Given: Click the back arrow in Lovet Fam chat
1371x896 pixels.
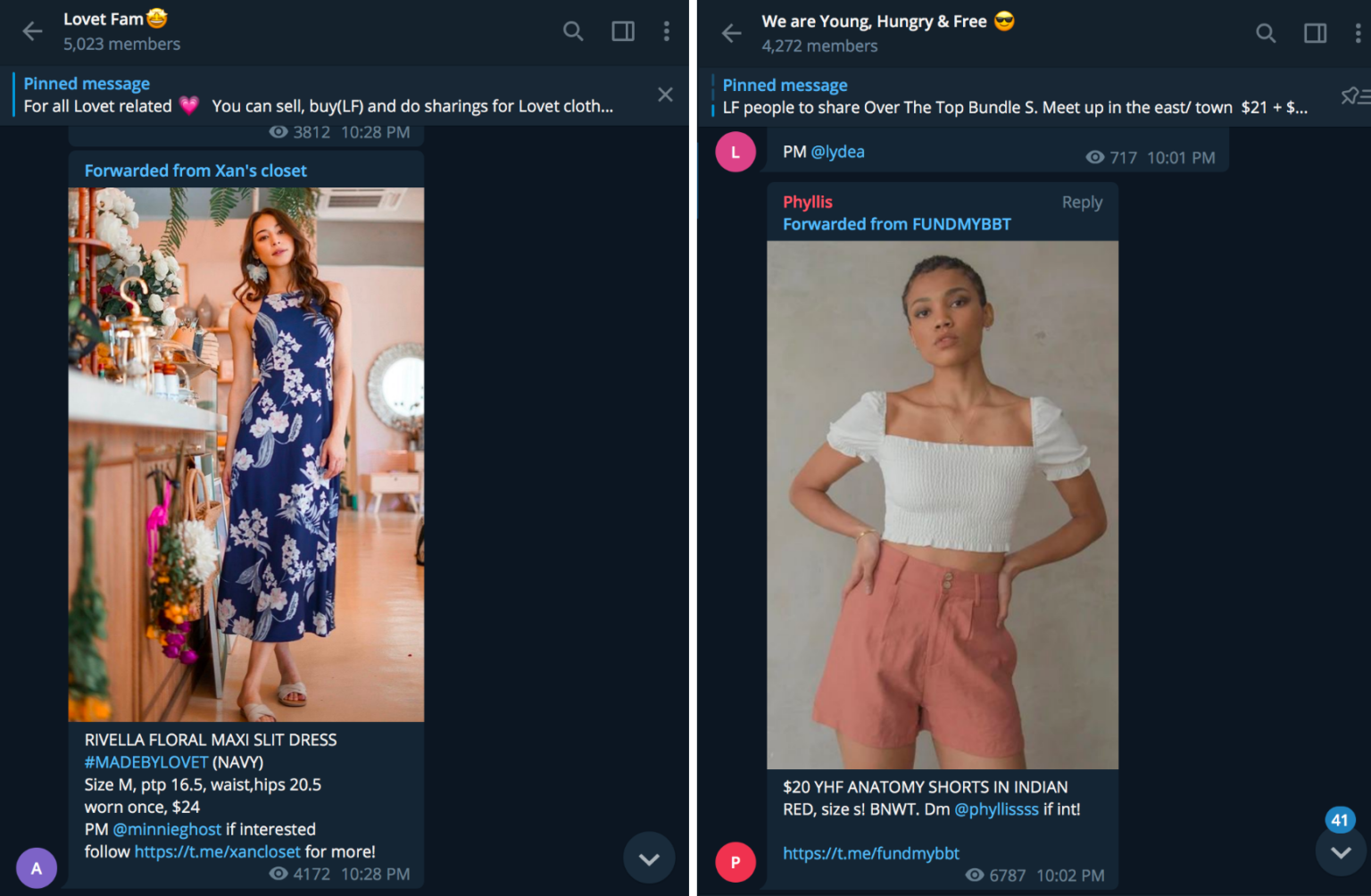Looking at the screenshot, I should pyautogui.click(x=32, y=30).
